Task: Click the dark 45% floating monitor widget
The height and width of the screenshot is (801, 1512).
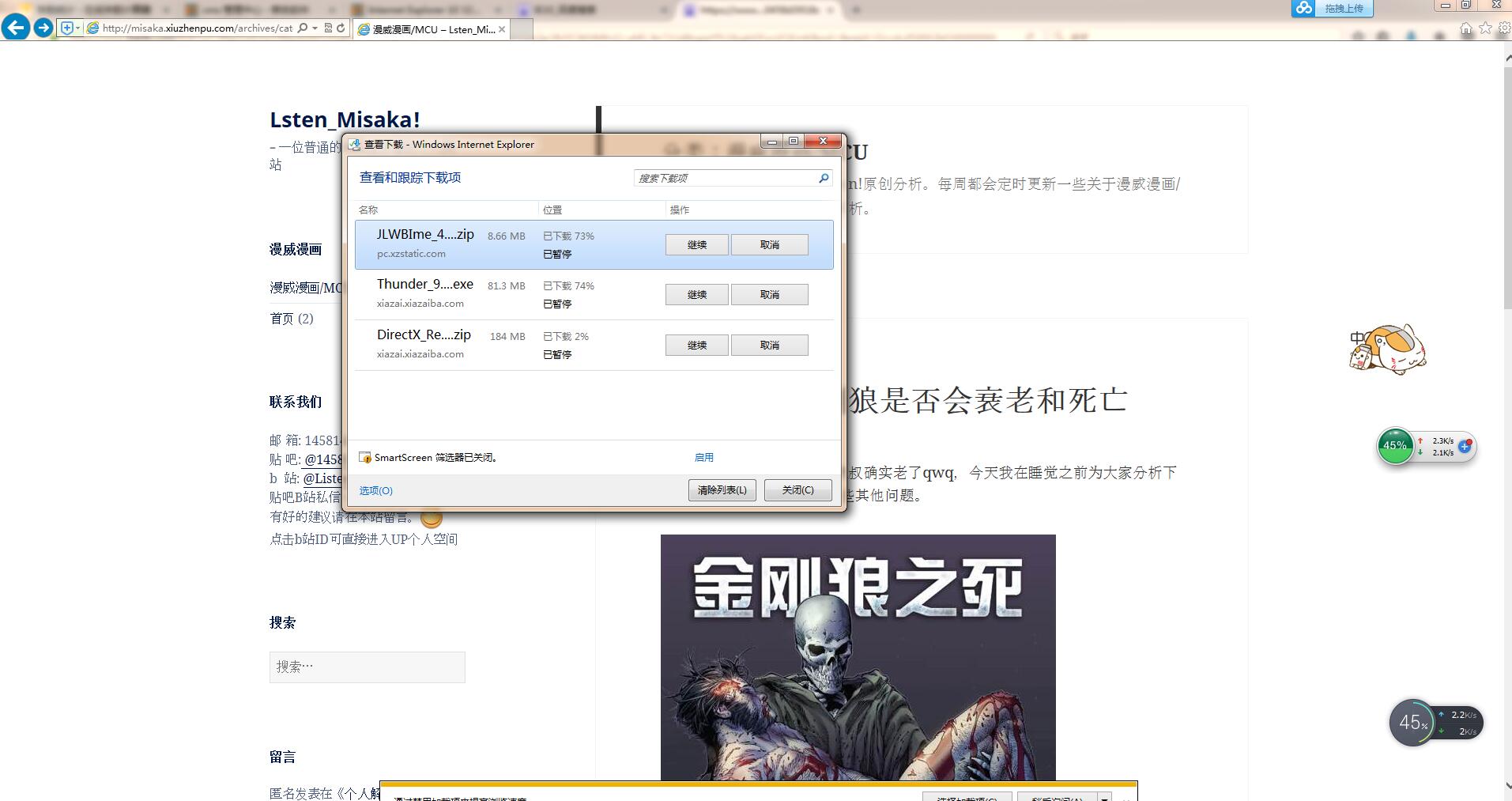Action: pos(1412,722)
